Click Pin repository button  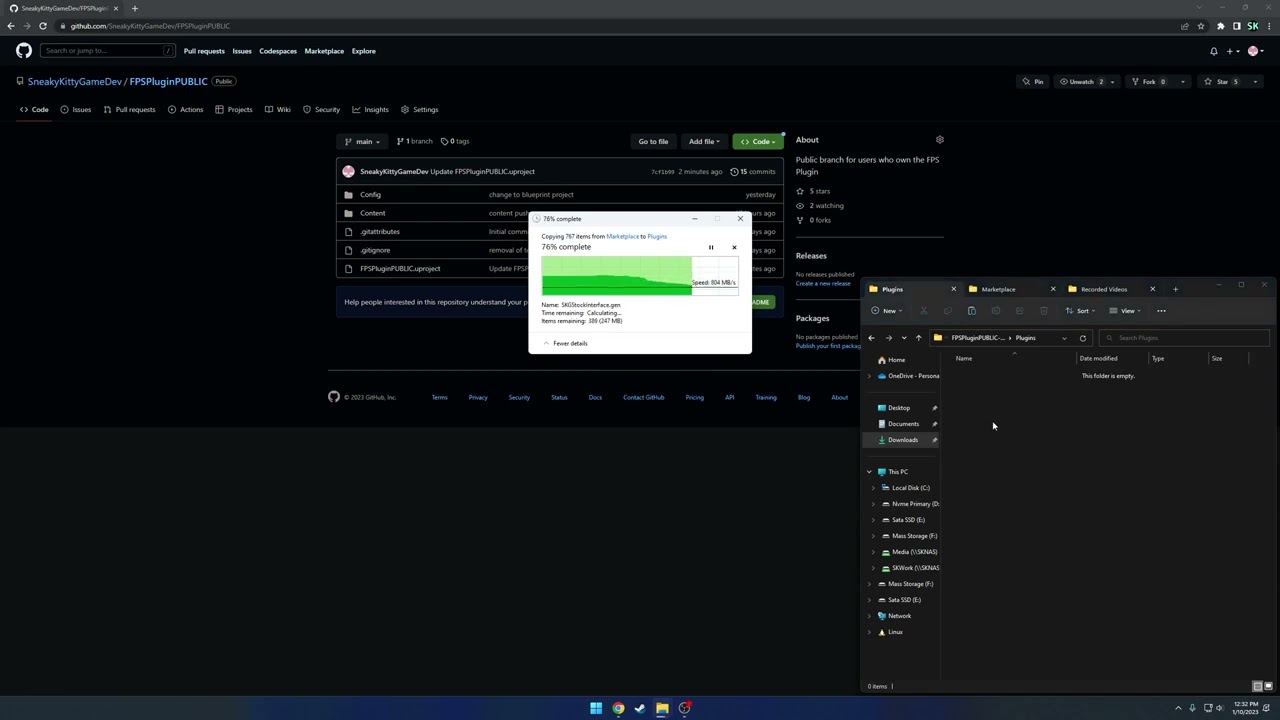coord(1033,82)
